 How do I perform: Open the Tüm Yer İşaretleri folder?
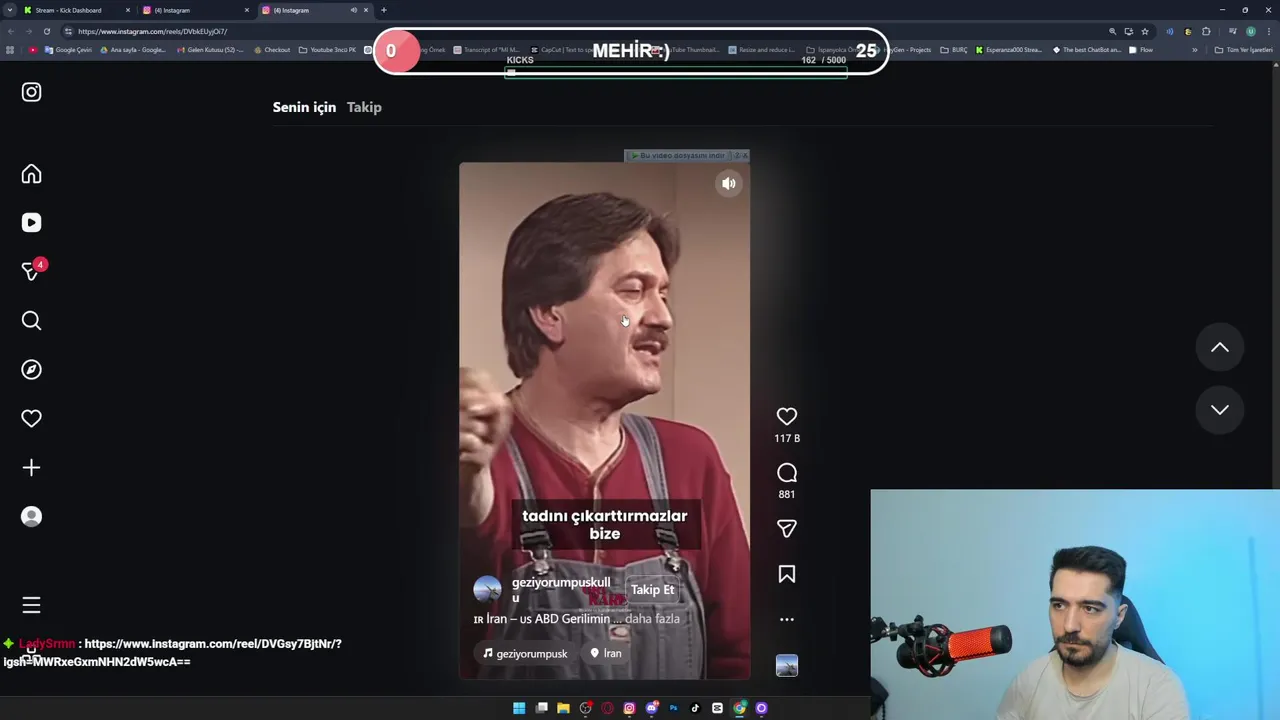point(1243,50)
